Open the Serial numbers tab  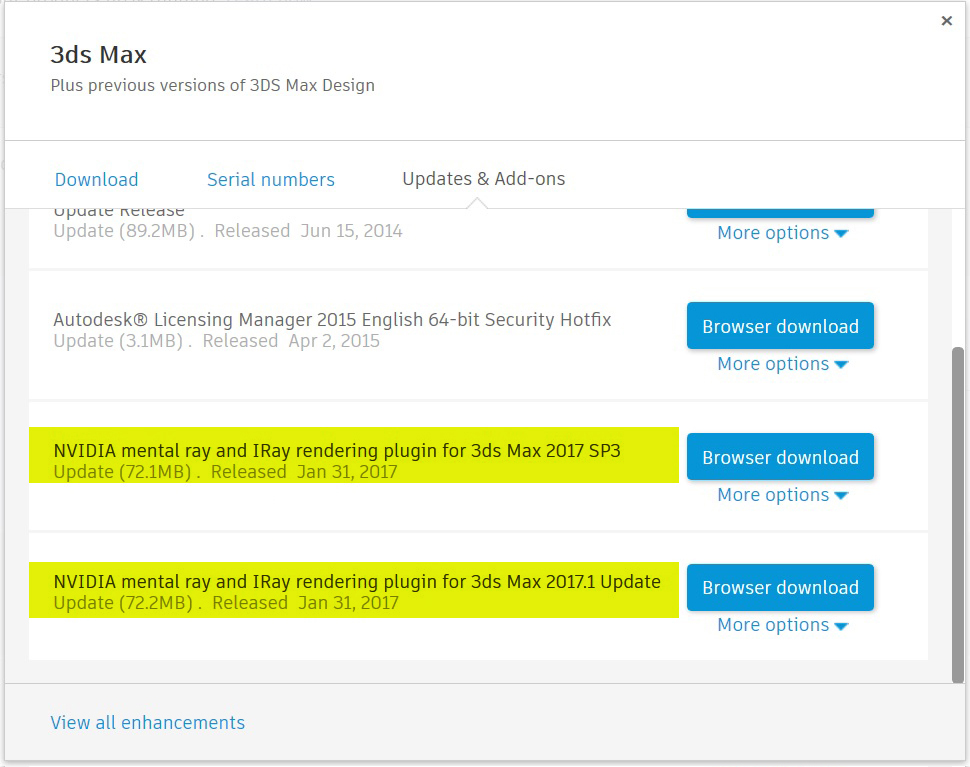click(270, 180)
